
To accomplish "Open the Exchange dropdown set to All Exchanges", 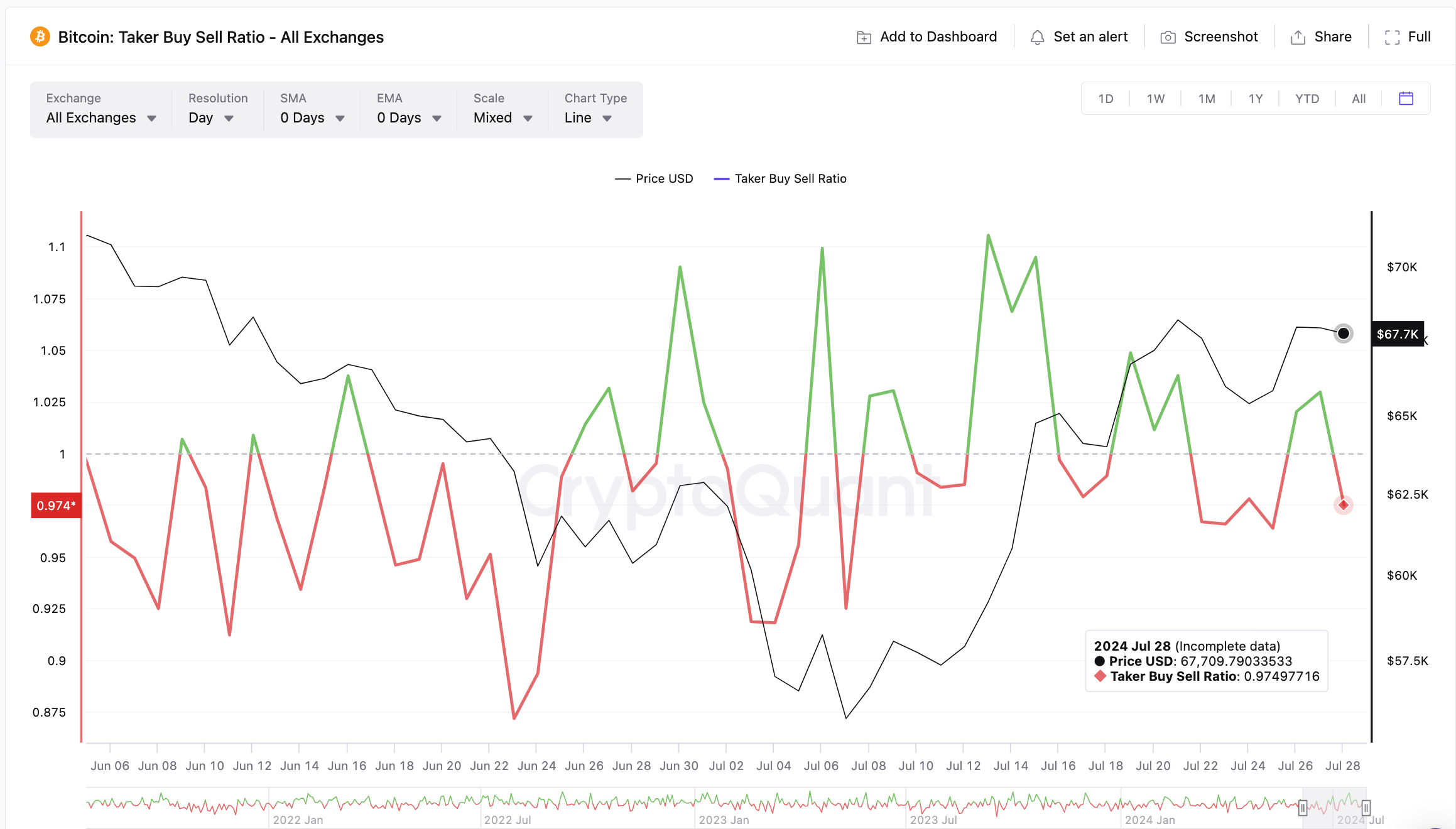I will click(x=101, y=109).
